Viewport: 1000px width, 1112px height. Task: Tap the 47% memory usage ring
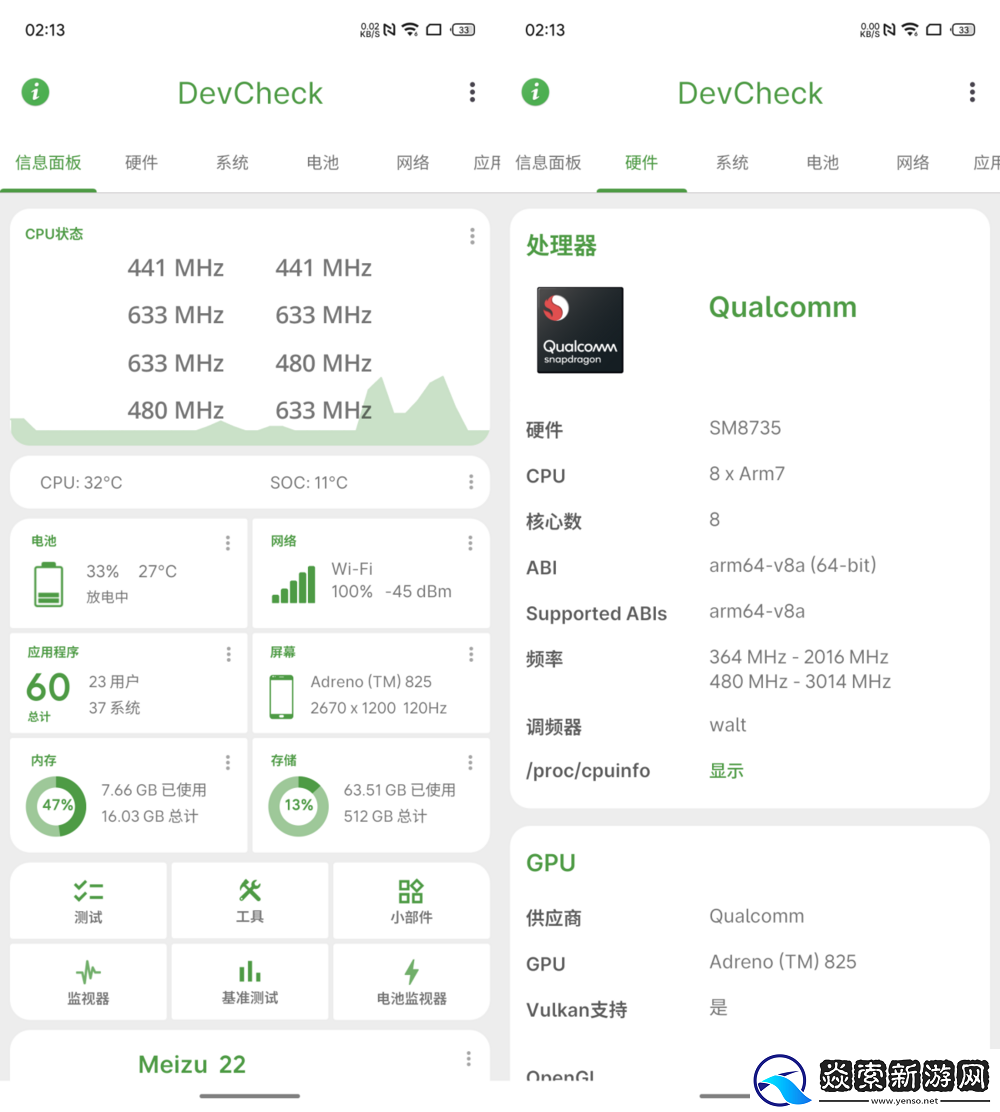58,805
